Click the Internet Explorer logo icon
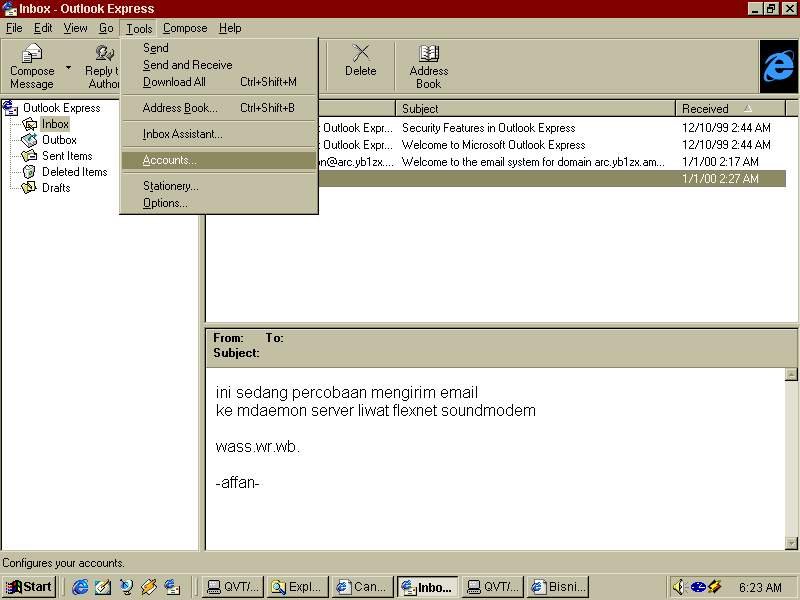Screen dimensions: 800x600 (778, 67)
